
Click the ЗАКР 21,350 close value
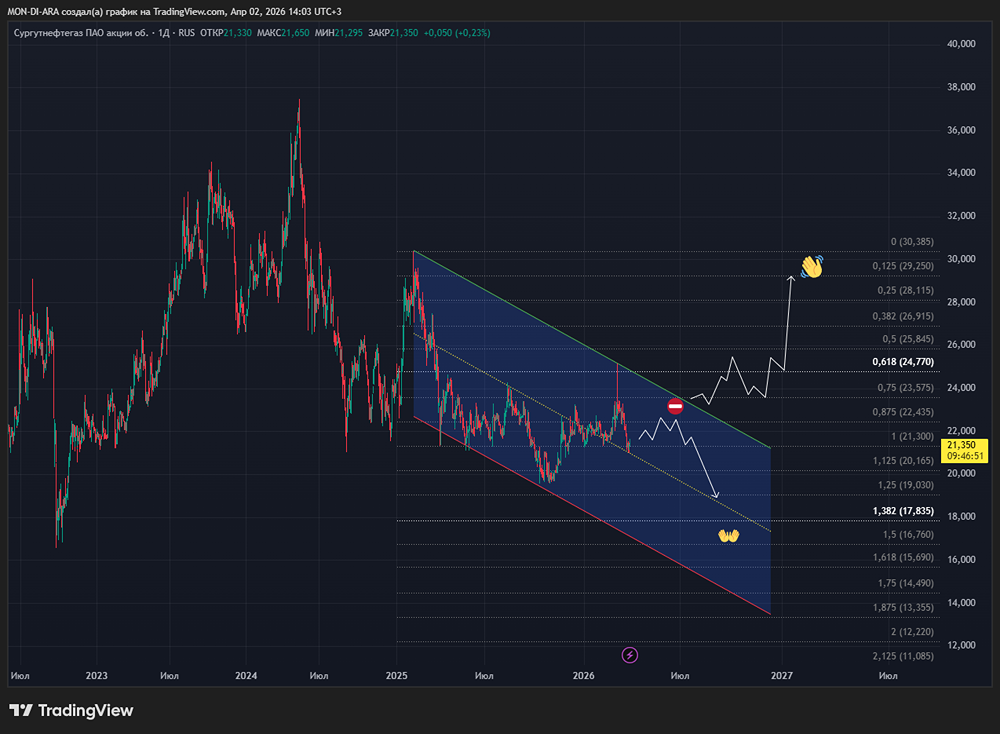click(393, 33)
